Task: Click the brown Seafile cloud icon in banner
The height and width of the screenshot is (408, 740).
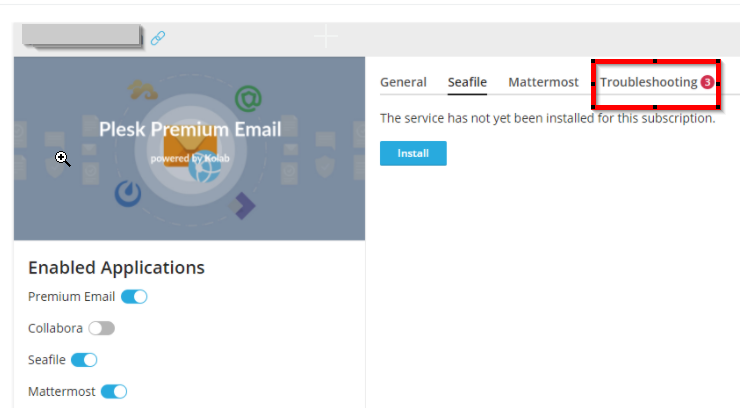Action: point(143,90)
